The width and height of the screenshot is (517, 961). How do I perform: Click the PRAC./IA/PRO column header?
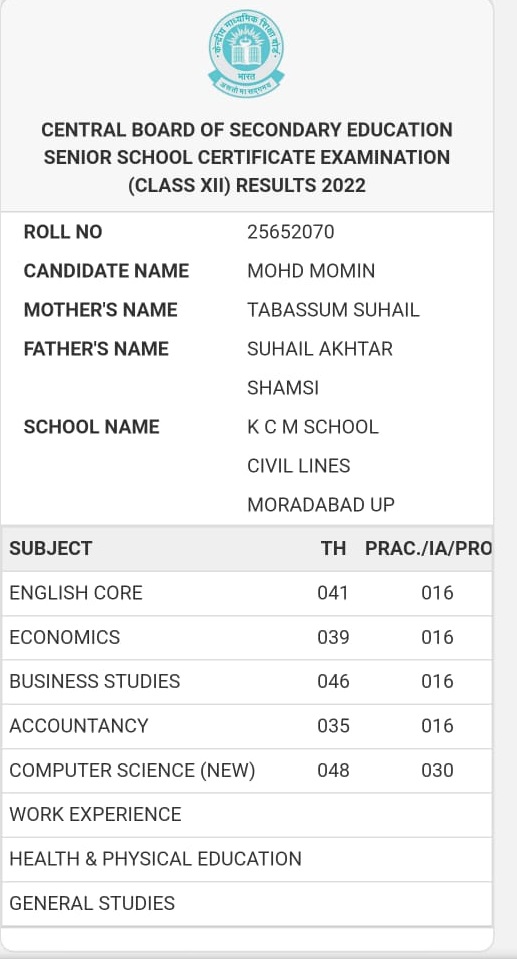428,548
